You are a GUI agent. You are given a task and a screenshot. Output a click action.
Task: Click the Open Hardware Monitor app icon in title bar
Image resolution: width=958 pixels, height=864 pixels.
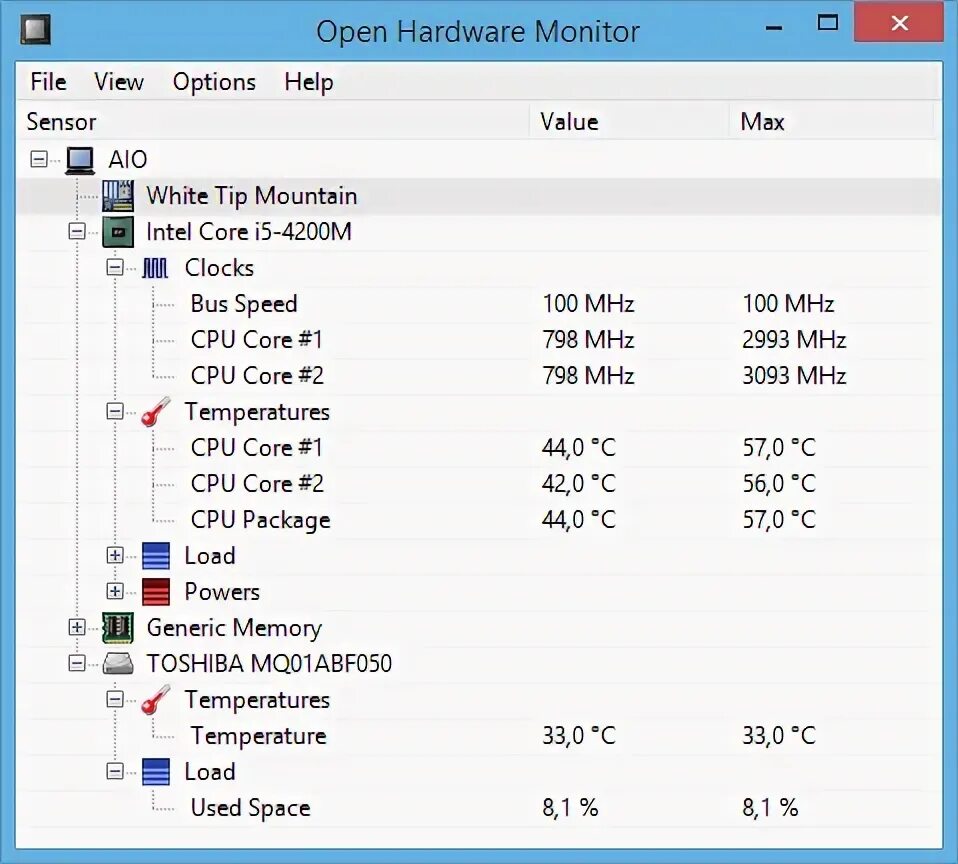click(x=35, y=30)
